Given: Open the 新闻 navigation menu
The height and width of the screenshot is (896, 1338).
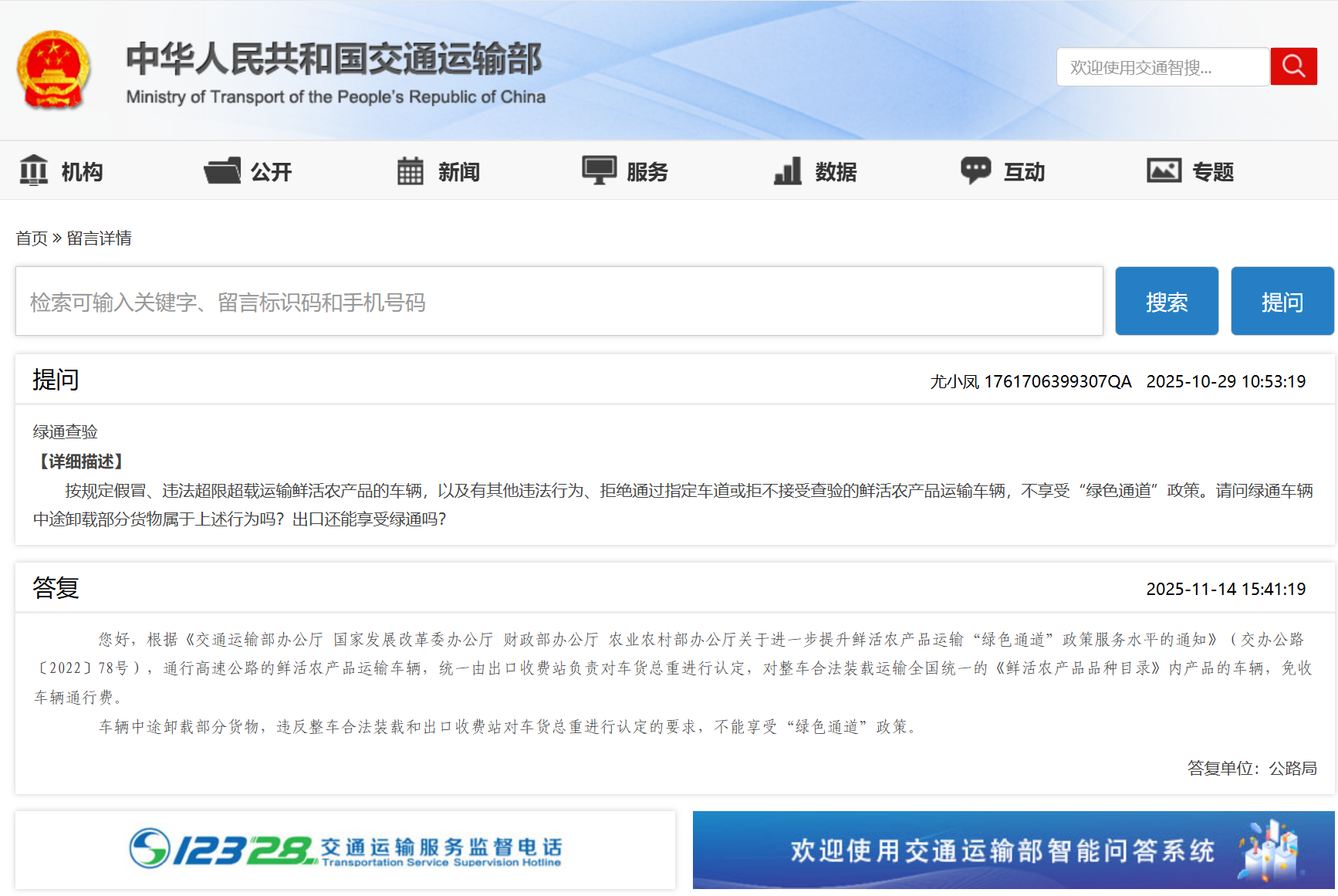Looking at the screenshot, I should [x=459, y=171].
